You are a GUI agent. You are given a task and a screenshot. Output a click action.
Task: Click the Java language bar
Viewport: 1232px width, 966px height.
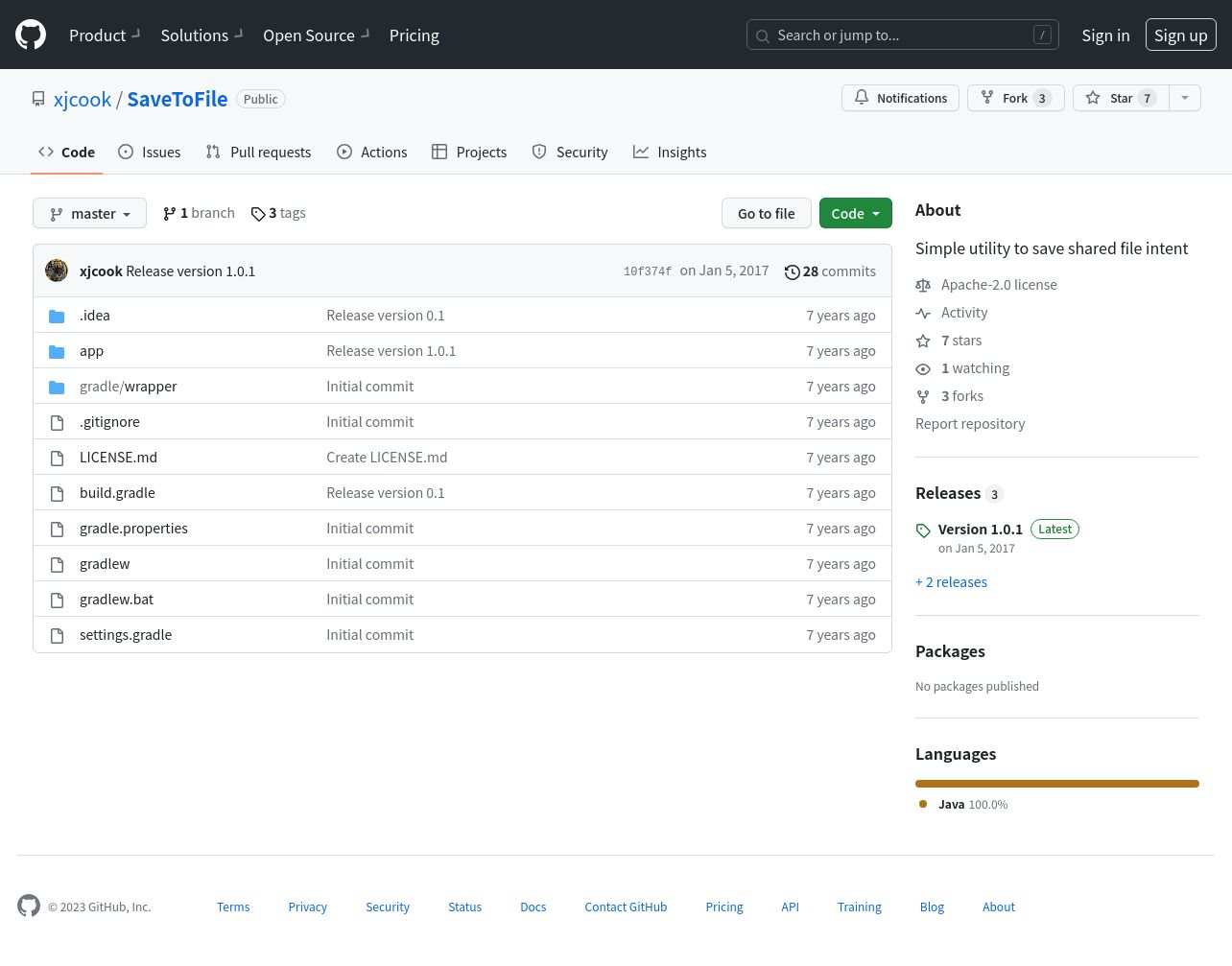tap(1056, 784)
